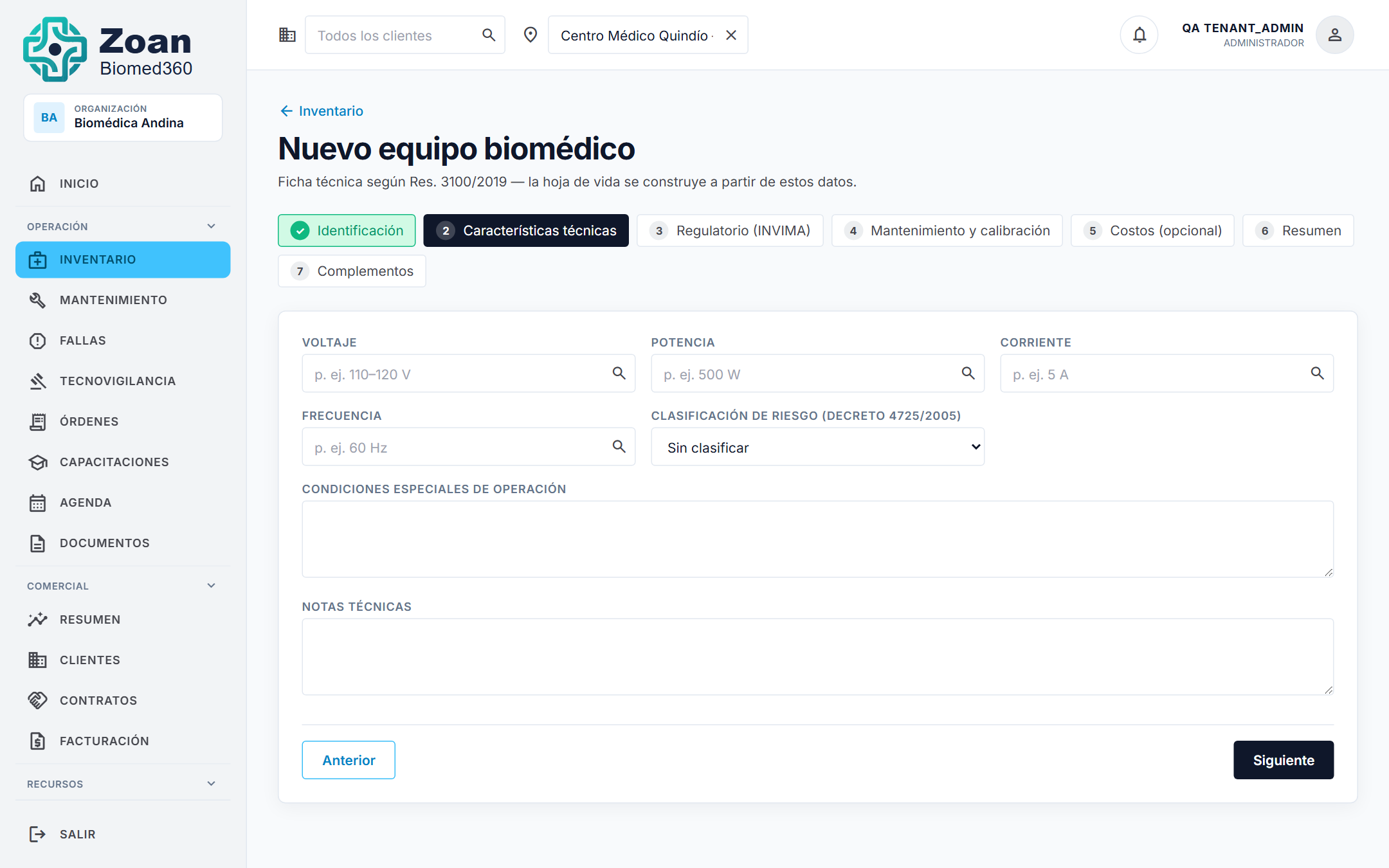Click the search icon in Frecuencia field
Image resolution: width=1389 pixels, height=868 pixels.
click(619, 447)
